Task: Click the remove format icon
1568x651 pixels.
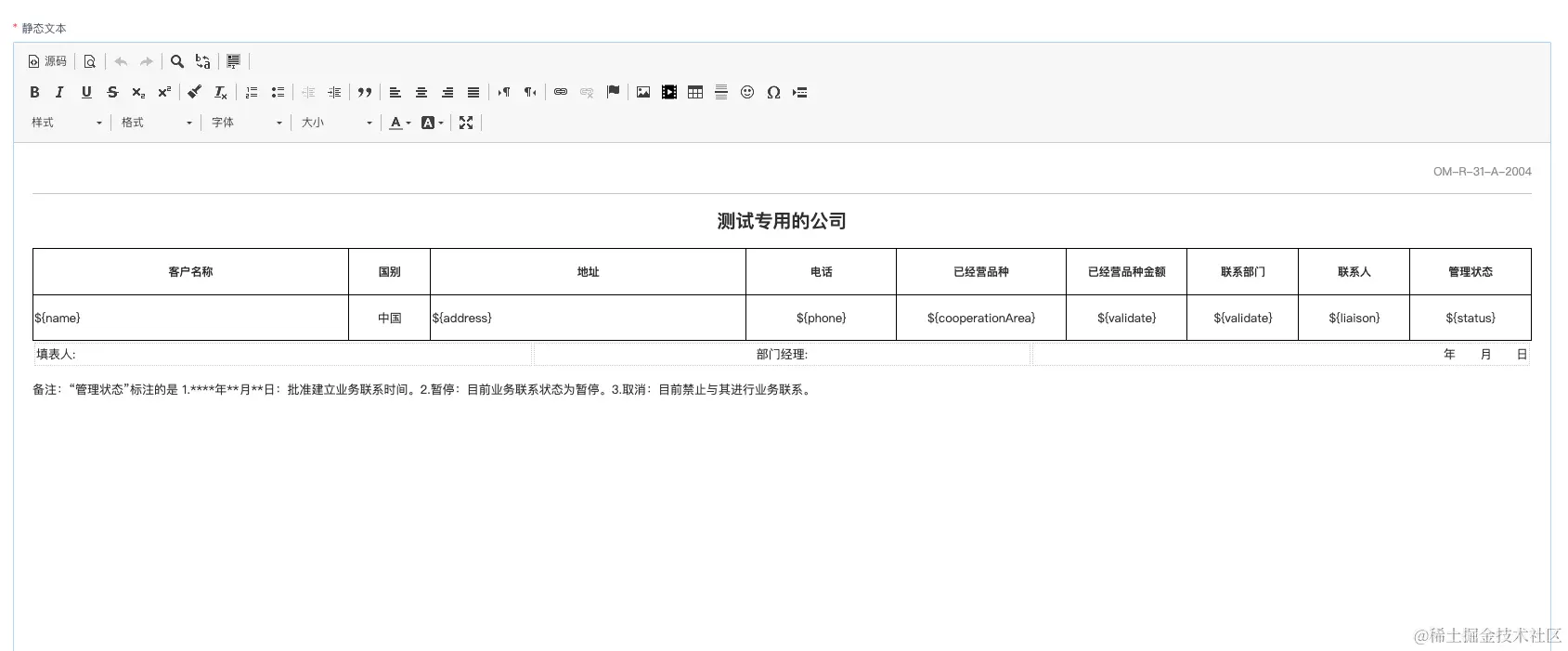Action: pyautogui.click(x=221, y=92)
